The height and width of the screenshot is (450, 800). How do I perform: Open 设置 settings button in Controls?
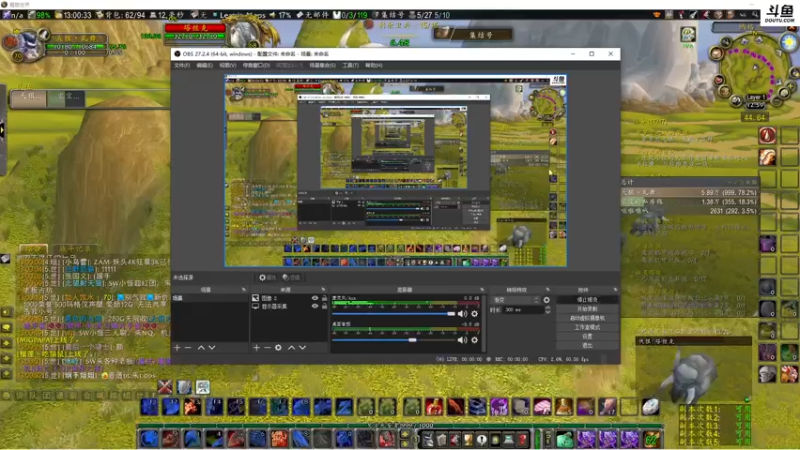coord(587,336)
